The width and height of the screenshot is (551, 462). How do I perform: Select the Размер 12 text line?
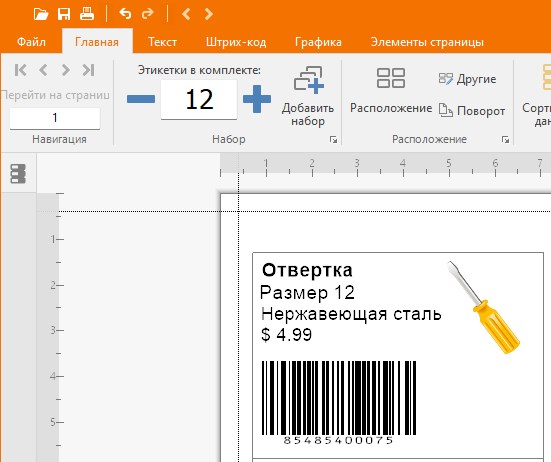(x=307, y=292)
